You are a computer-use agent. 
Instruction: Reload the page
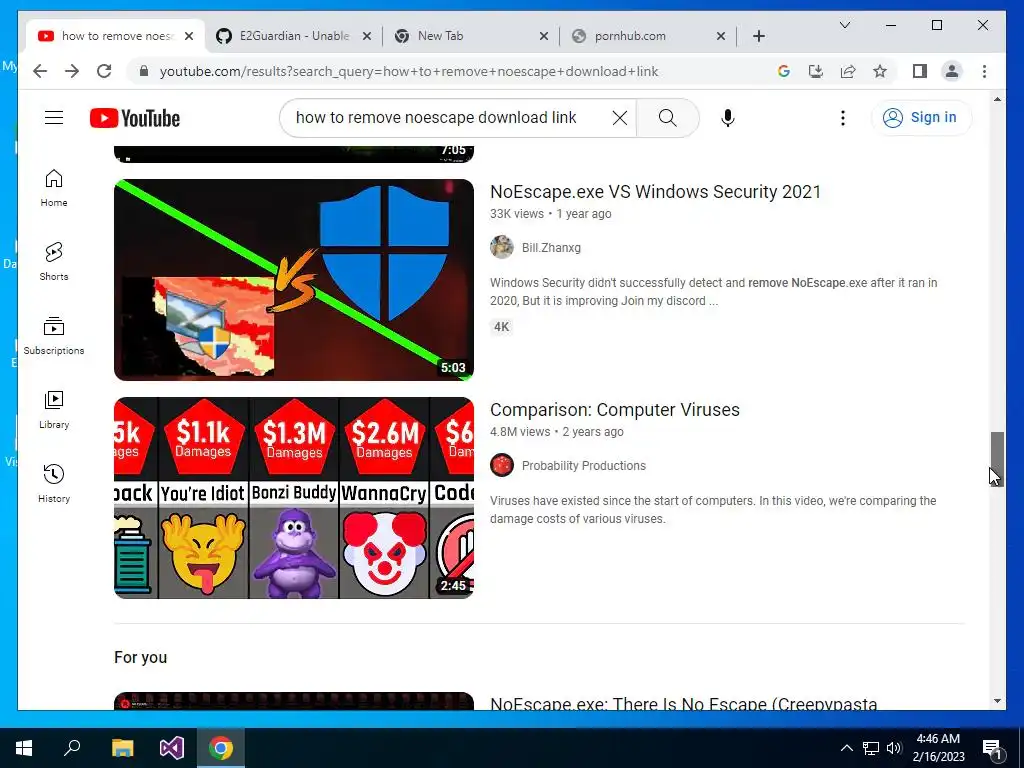coord(104,71)
